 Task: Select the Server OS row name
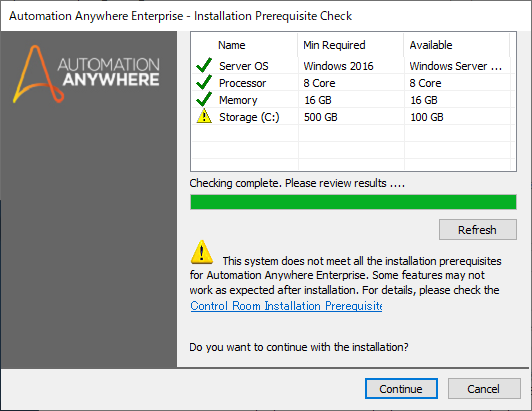244,66
